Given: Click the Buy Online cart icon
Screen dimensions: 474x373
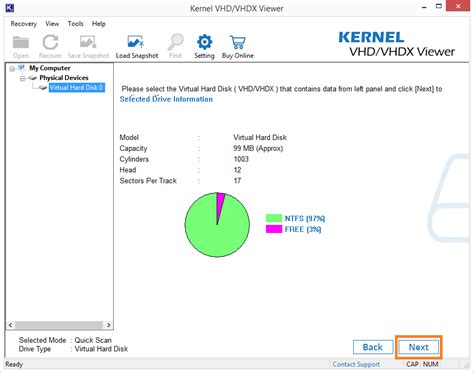Looking at the screenshot, I should coord(238,42).
